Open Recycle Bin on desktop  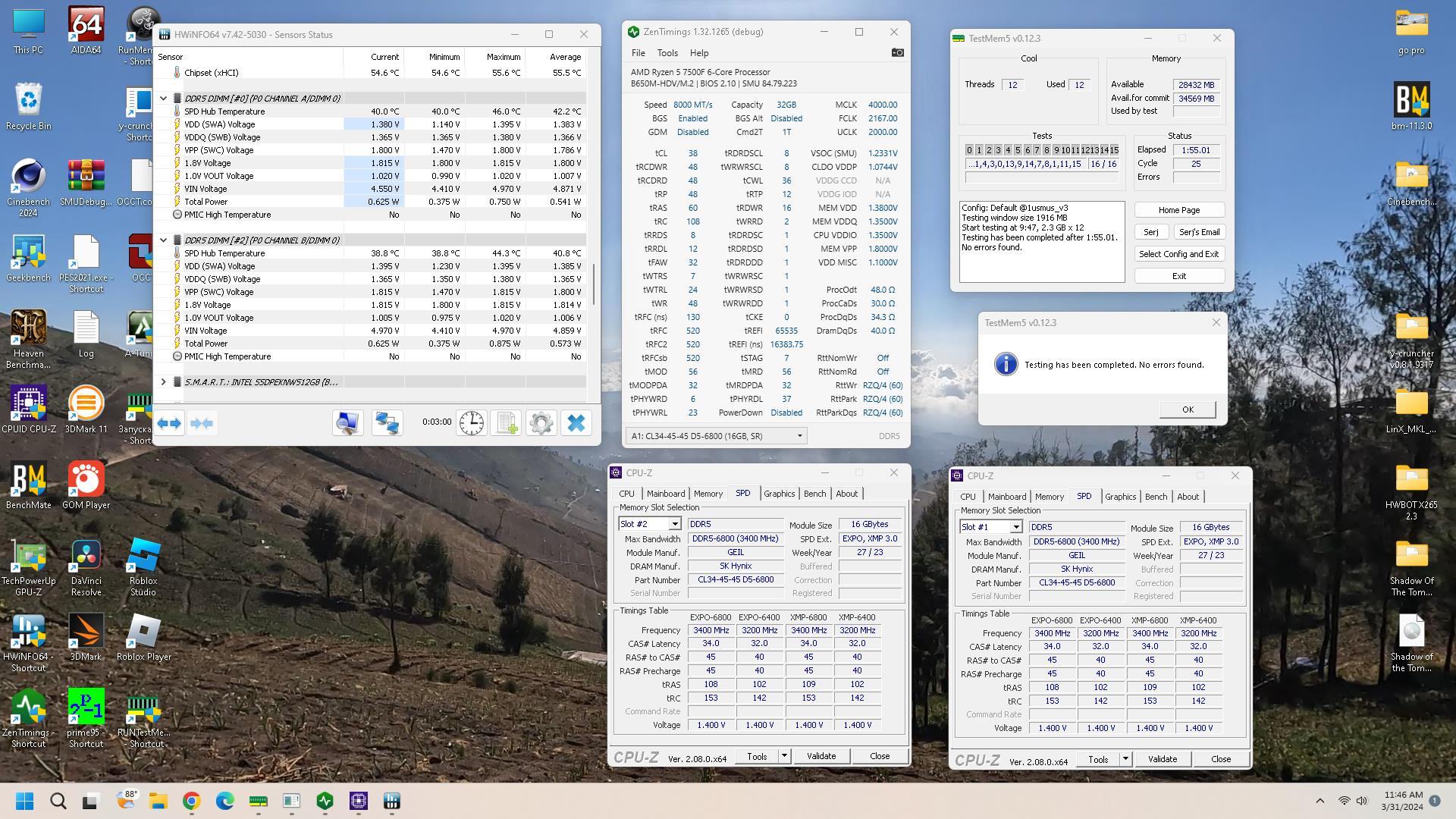(28, 106)
